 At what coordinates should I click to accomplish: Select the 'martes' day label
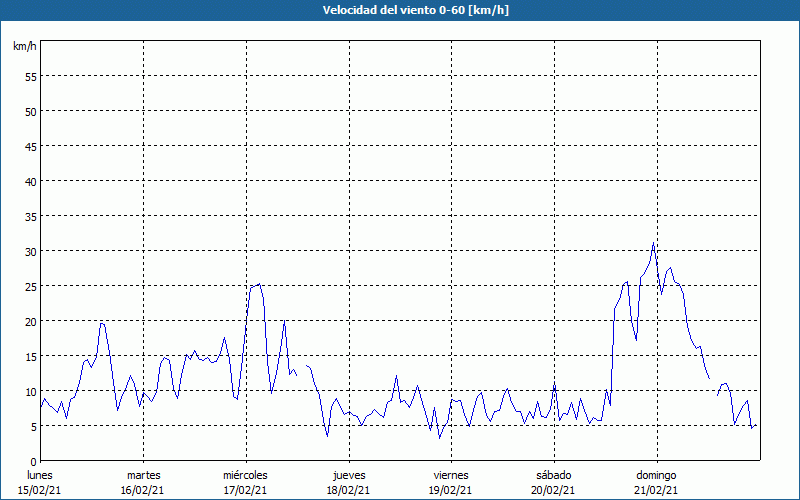click(143, 475)
